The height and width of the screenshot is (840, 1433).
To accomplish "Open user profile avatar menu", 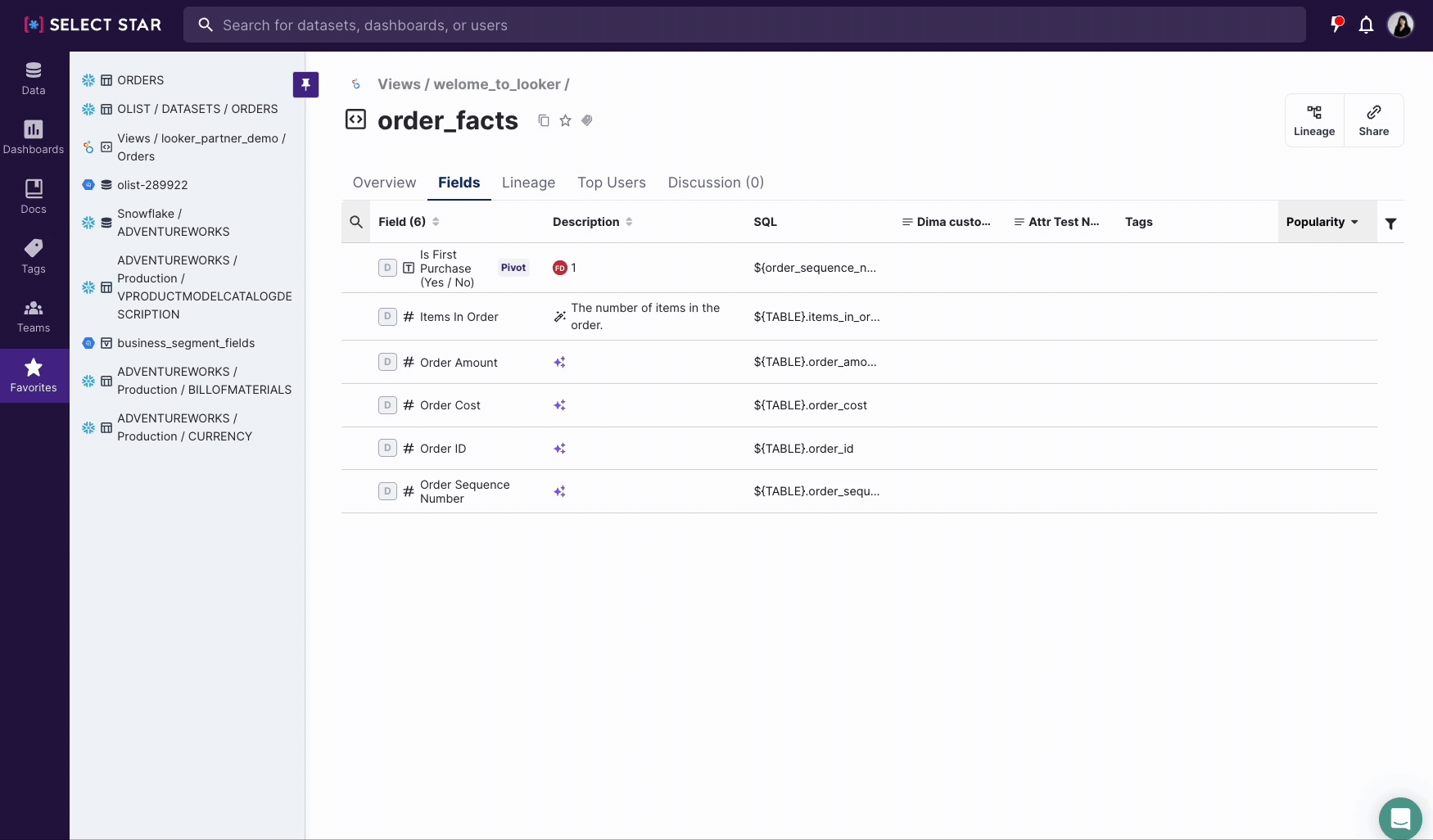I will pyautogui.click(x=1400, y=25).
